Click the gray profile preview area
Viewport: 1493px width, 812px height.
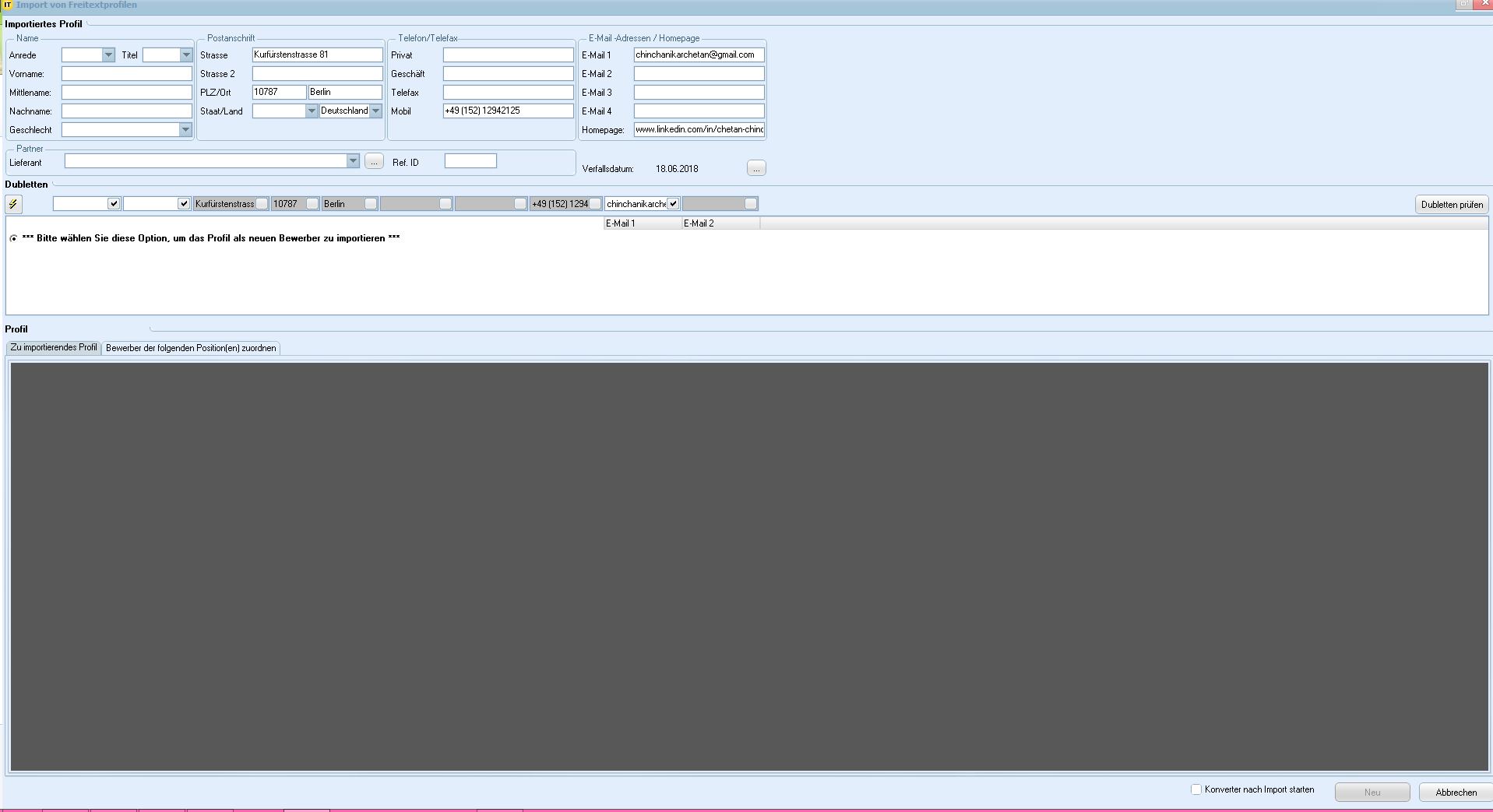pos(749,567)
